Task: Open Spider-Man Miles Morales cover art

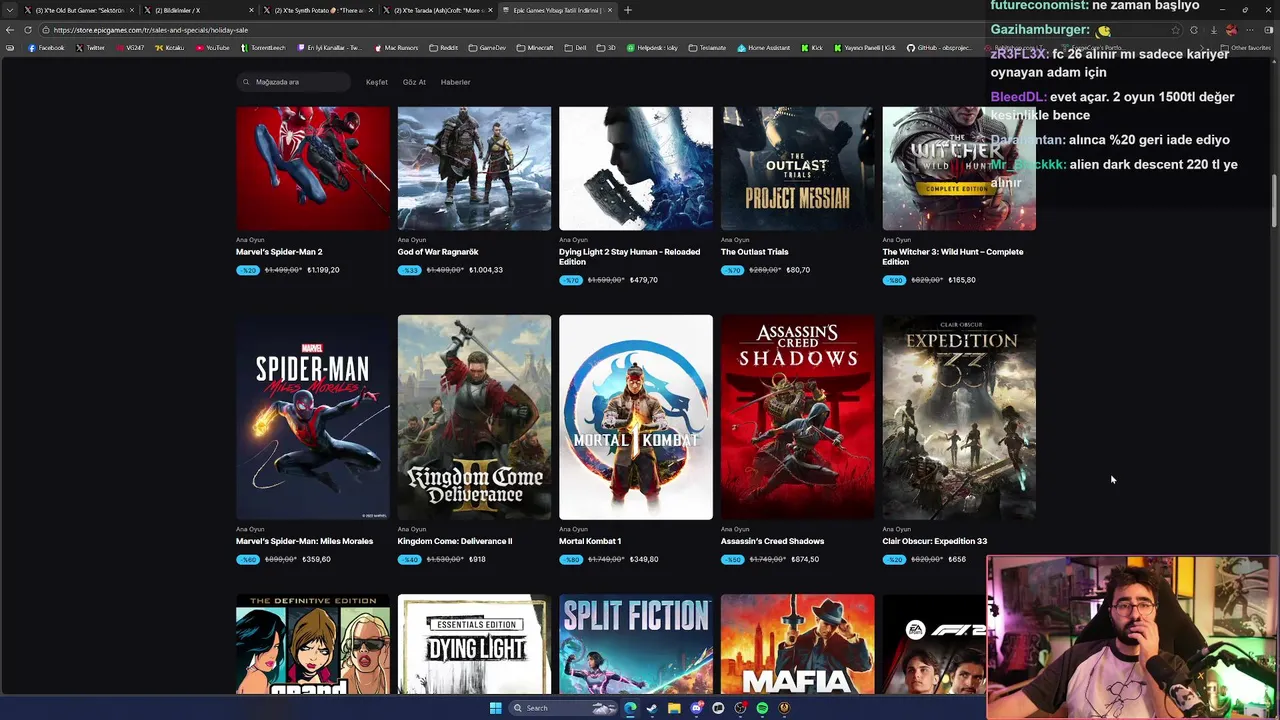Action: point(313,417)
